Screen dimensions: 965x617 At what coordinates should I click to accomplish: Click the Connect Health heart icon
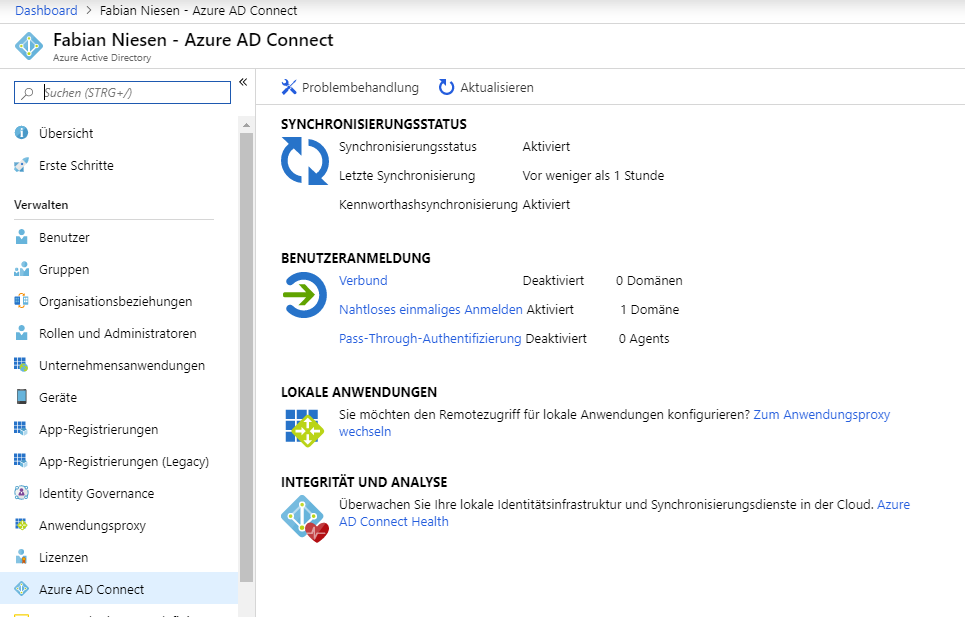click(305, 519)
